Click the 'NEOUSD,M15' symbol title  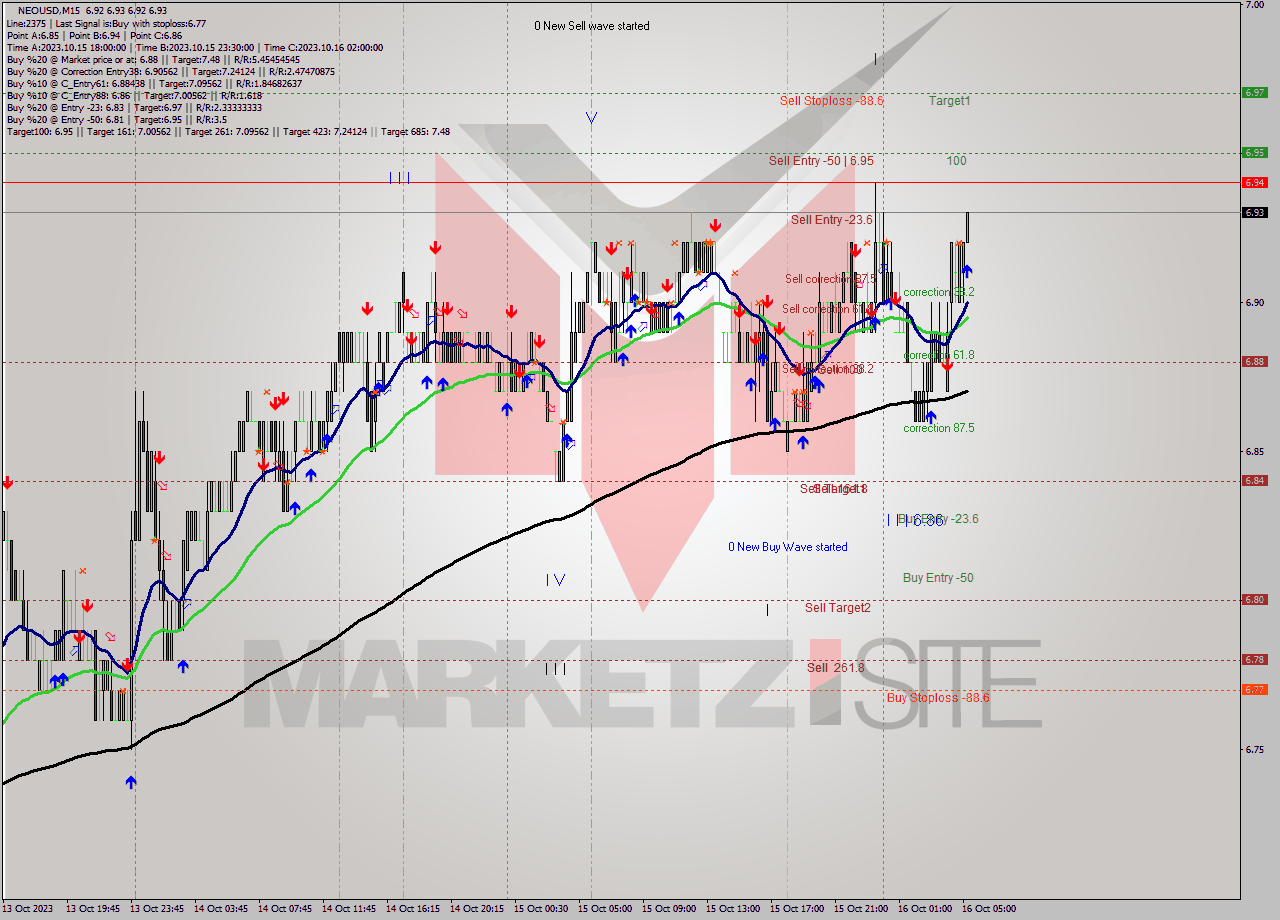click(x=48, y=10)
